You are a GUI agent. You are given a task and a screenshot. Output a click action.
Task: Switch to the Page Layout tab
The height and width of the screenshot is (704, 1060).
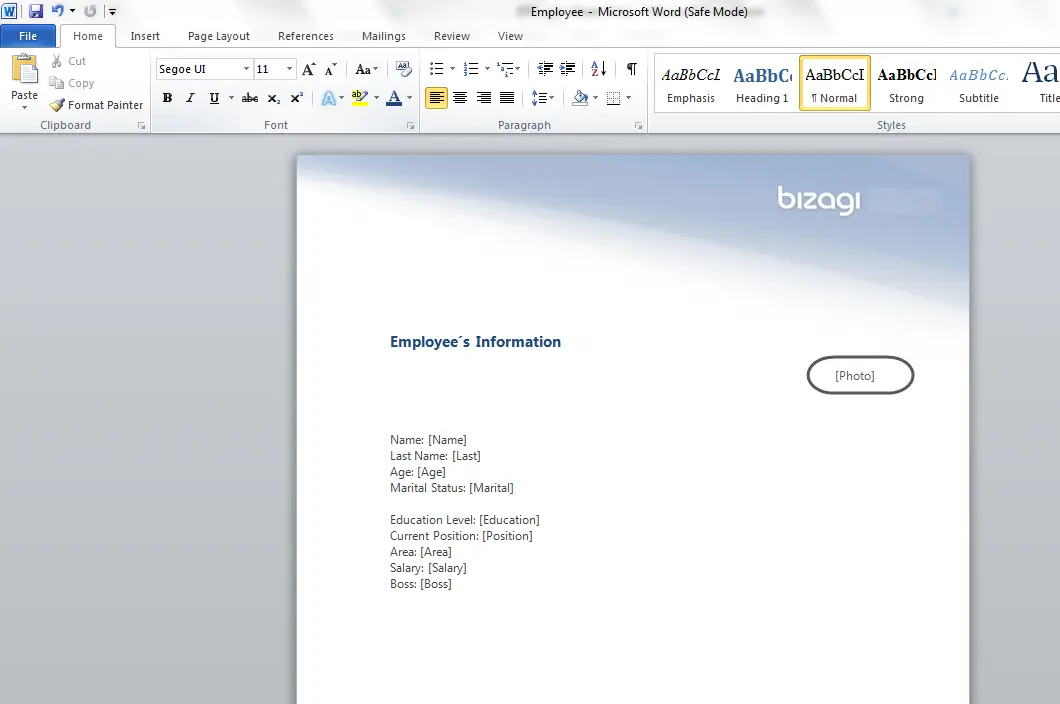click(x=218, y=36)
